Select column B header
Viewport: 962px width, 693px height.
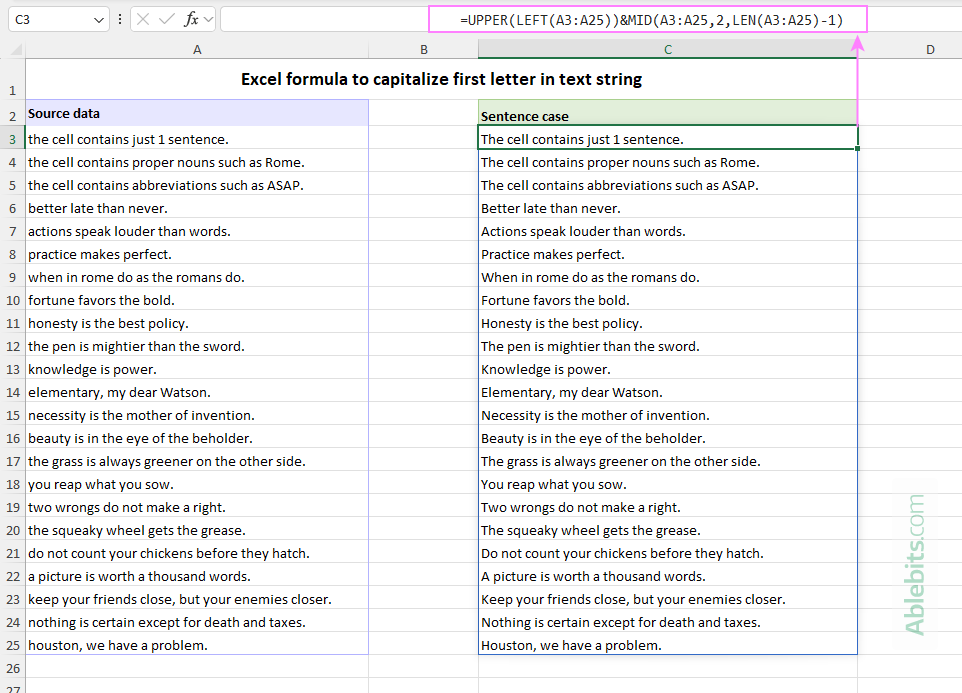(423, 50)
